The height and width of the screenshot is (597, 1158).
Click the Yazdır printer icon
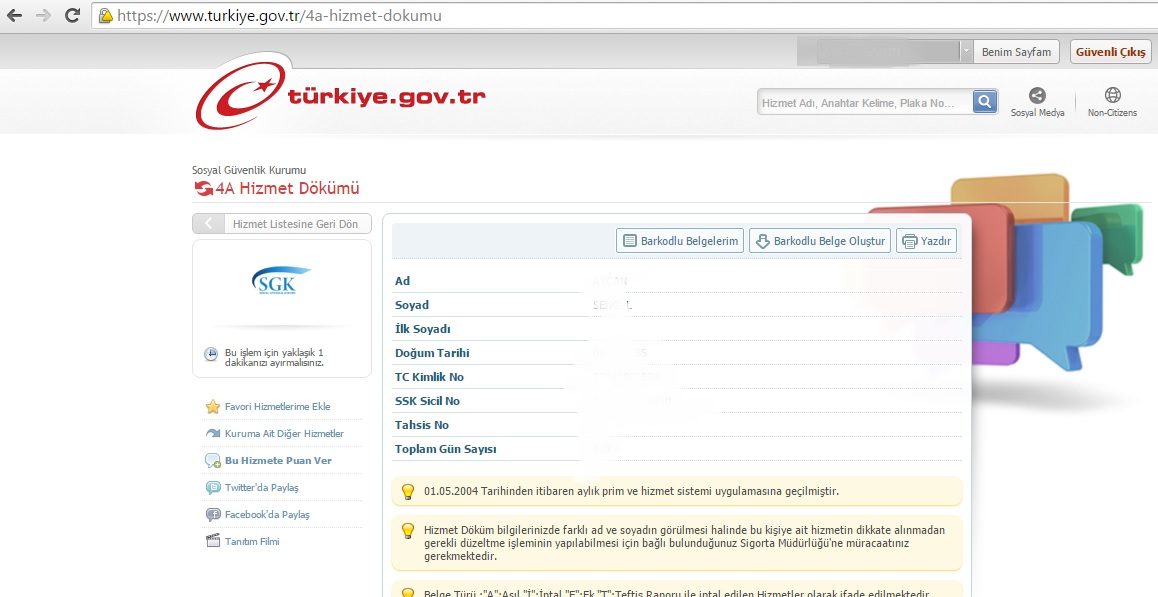point(909,240)
